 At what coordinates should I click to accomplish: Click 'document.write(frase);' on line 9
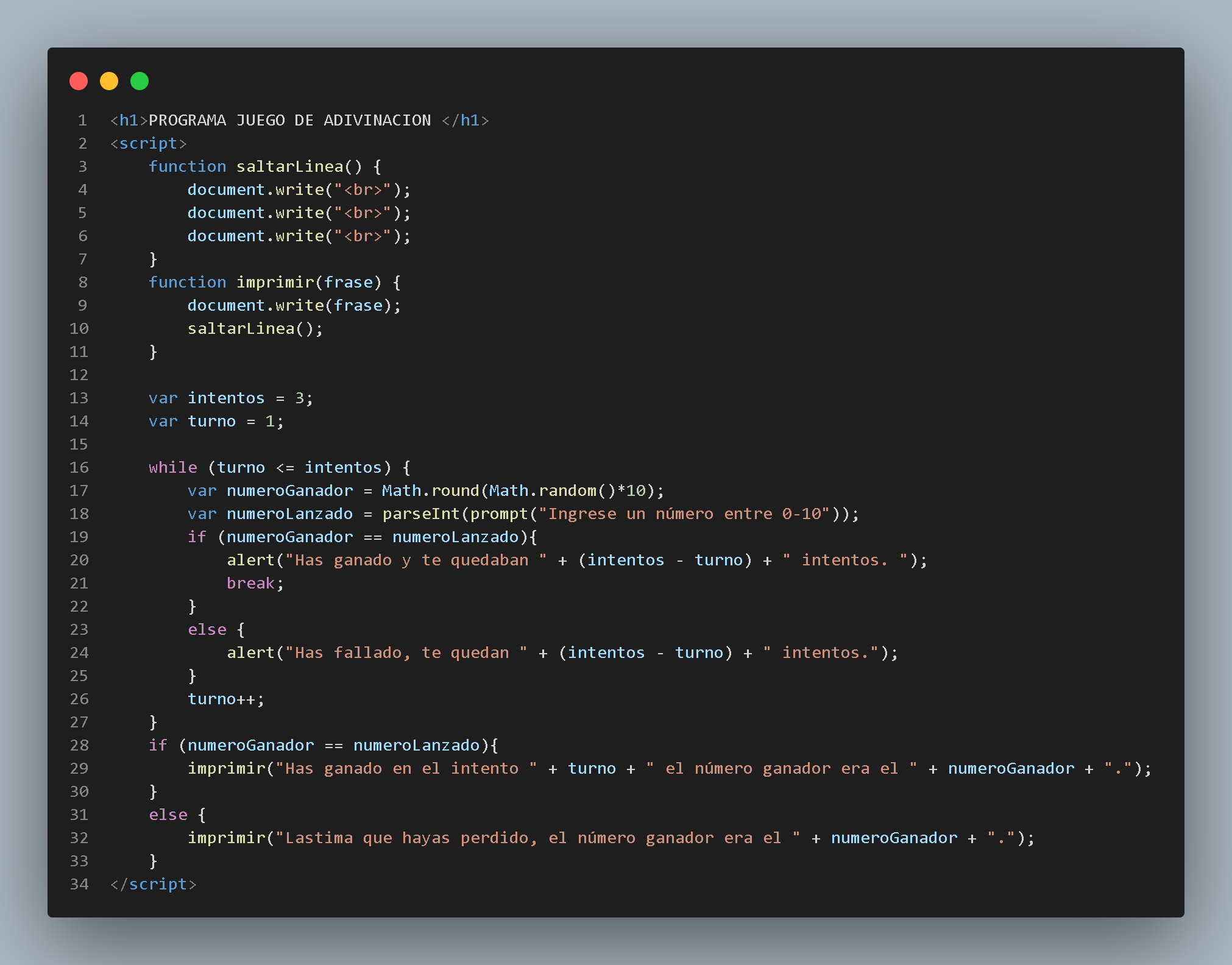click(294, 305)
